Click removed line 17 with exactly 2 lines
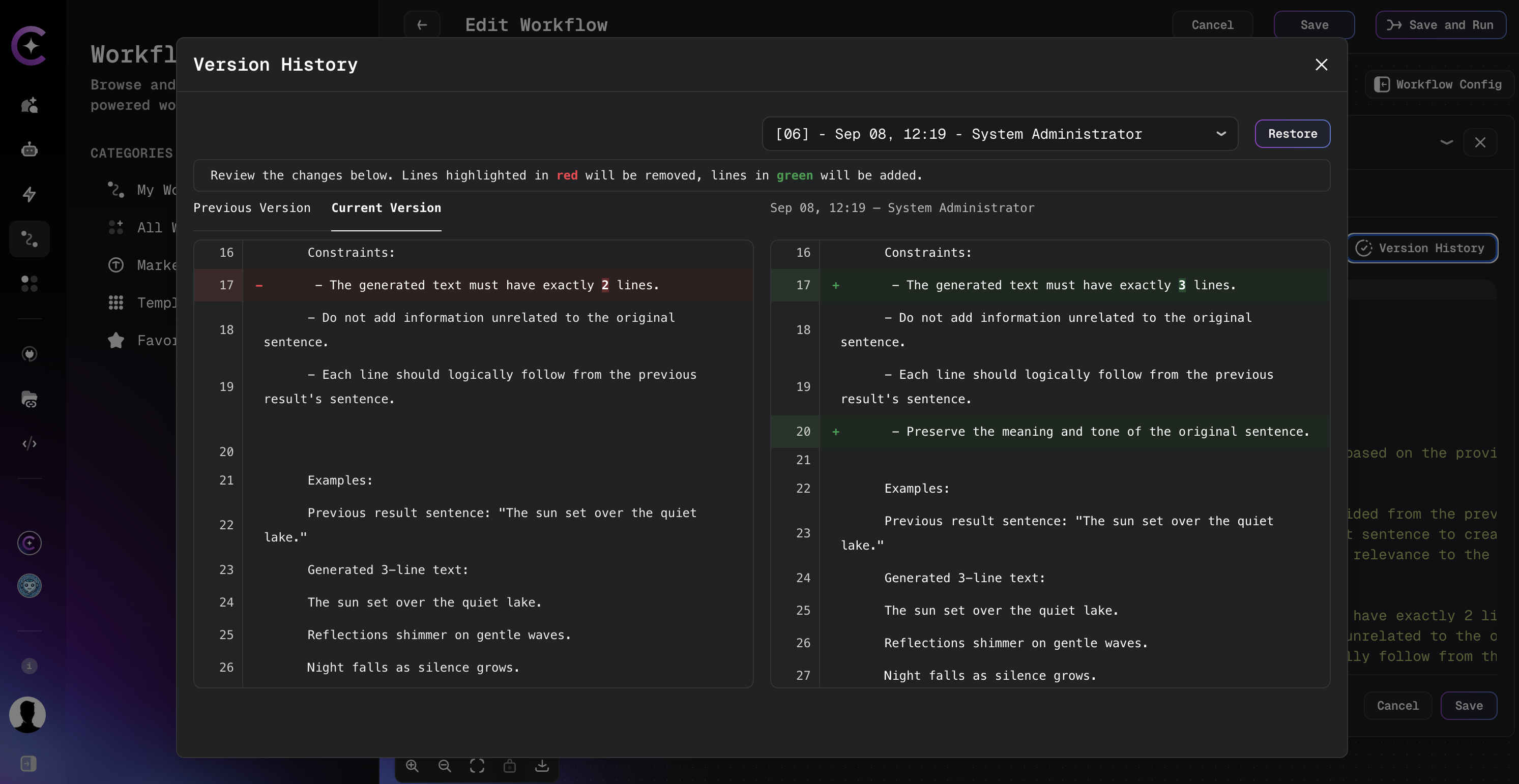 coord(474,285)
